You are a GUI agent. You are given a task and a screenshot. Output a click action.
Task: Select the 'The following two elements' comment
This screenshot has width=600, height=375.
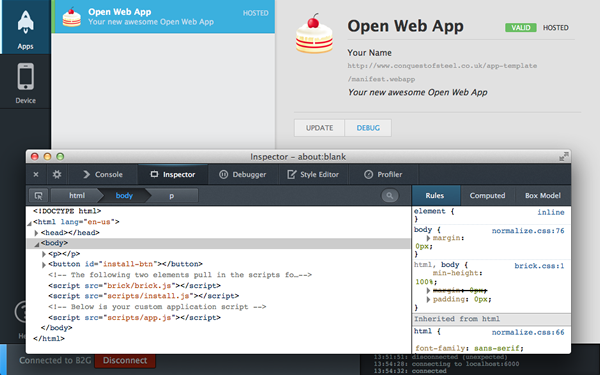(x=180, y=275)
